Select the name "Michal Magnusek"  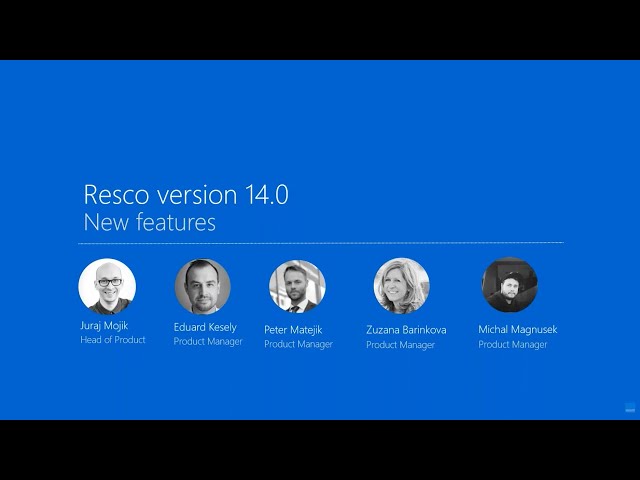(518, 329)
